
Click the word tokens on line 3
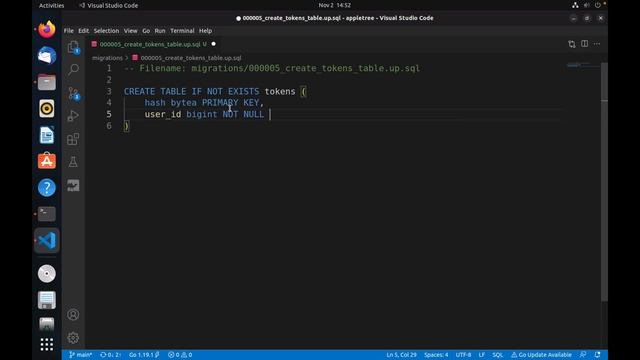tap(280, 91)
